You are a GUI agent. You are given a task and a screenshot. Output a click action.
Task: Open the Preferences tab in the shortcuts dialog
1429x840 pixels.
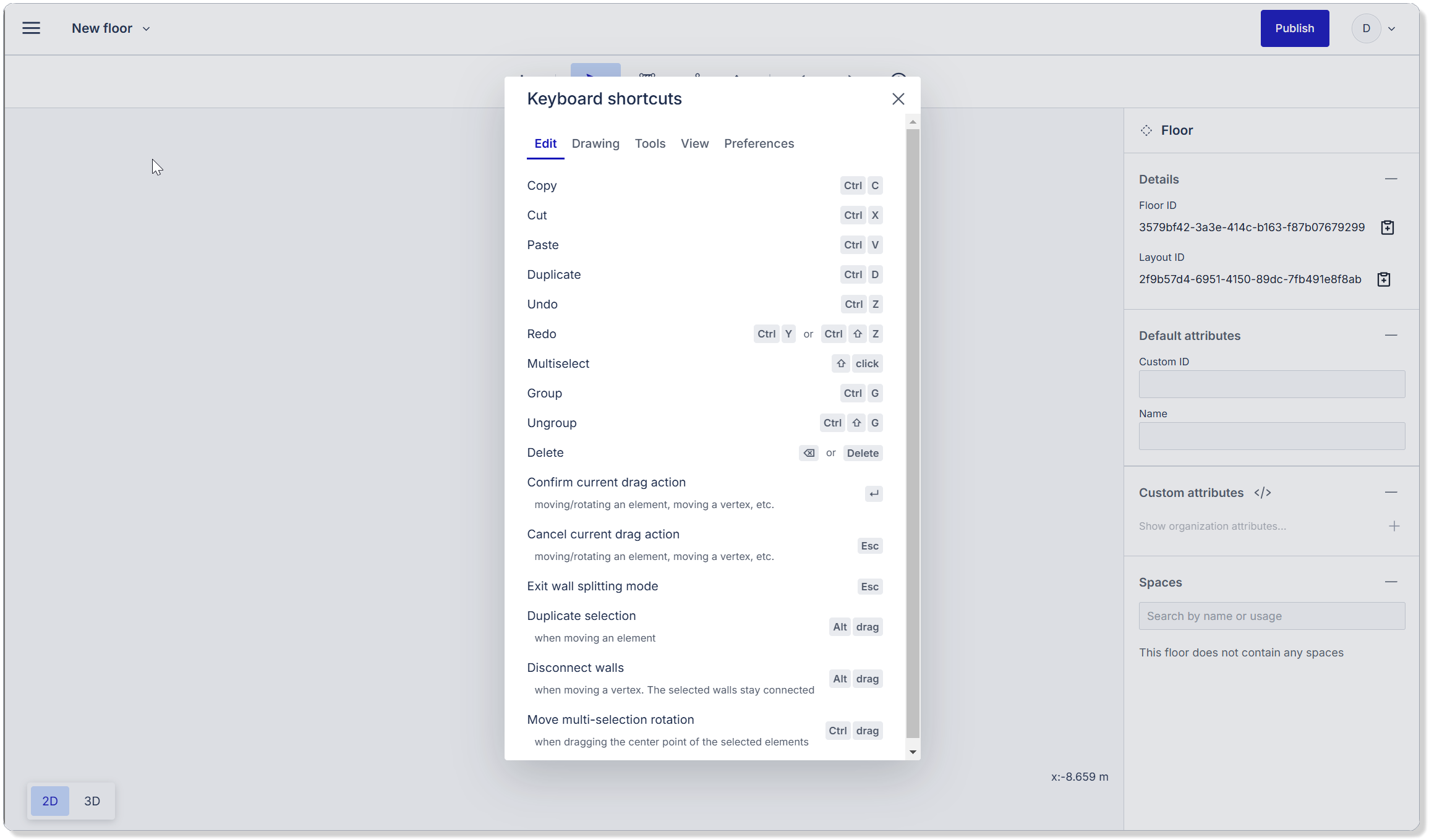pyautogui.click(x=759, y=143)
